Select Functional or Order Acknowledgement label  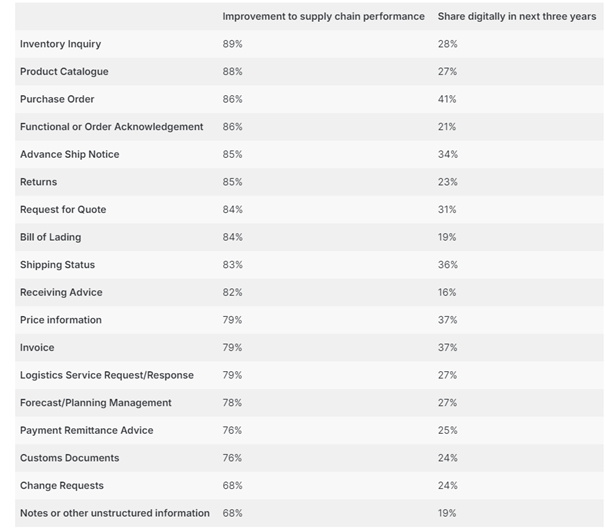[x=111, y=127]
